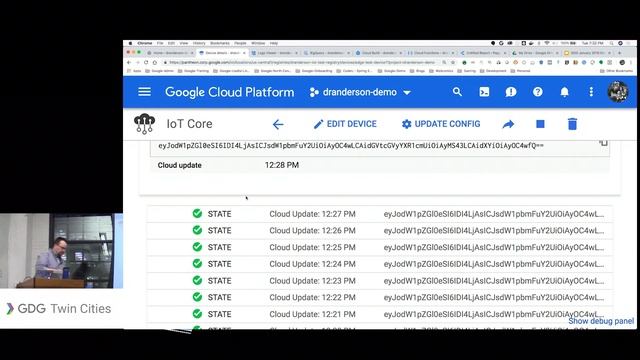Click the '12:28 PM' cloud update time

coord(282,165)
